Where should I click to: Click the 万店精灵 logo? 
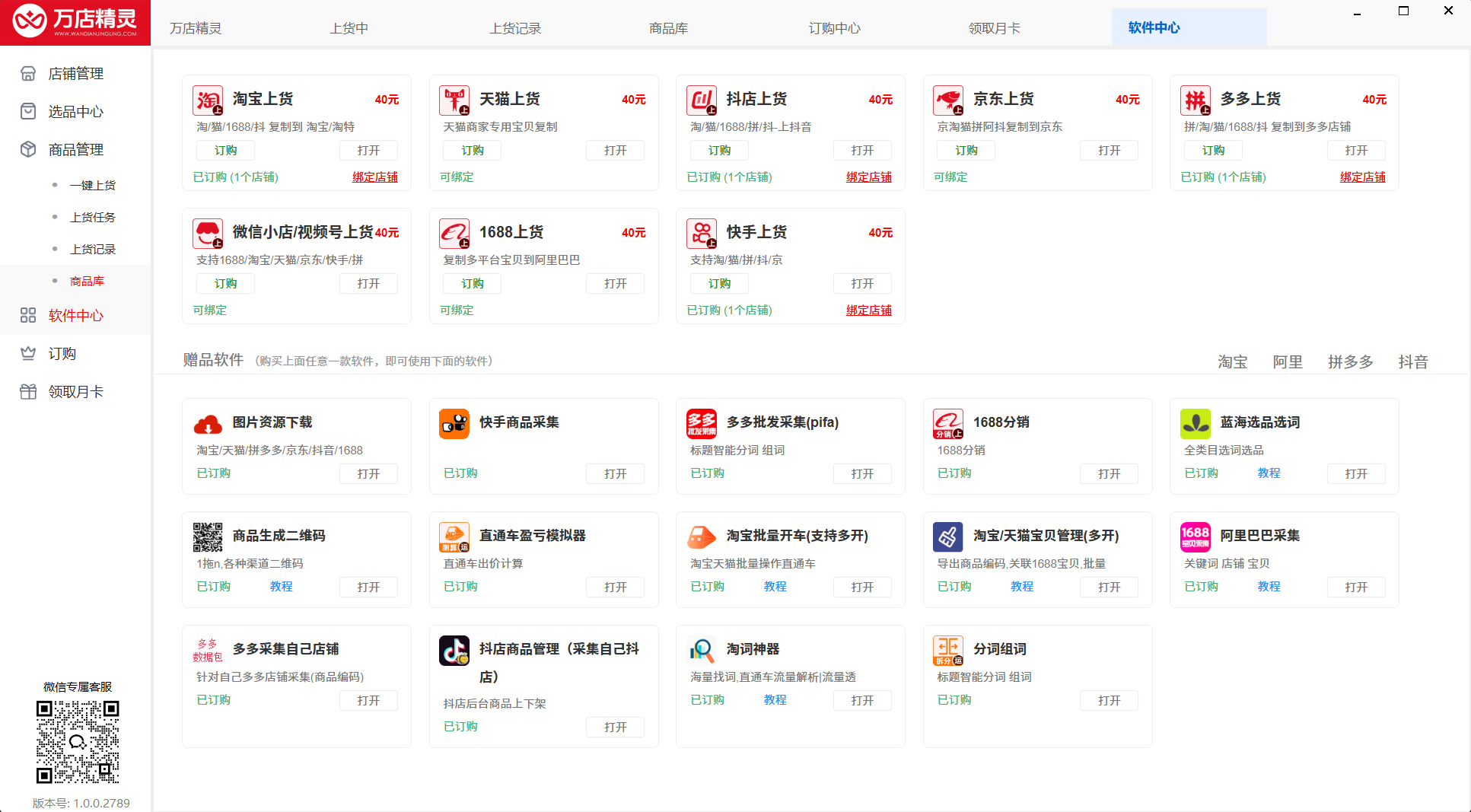click(x=75, y=21)
